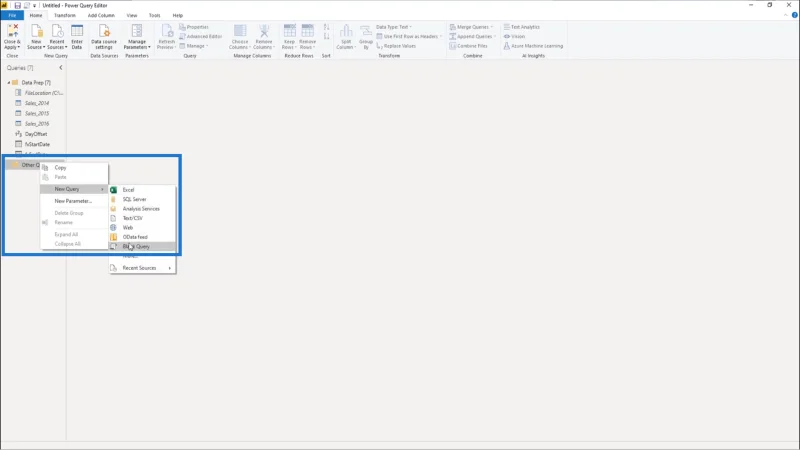Choose OData feed in the submenu
This screenshot has height=450, width=800.
pos(142,237)
